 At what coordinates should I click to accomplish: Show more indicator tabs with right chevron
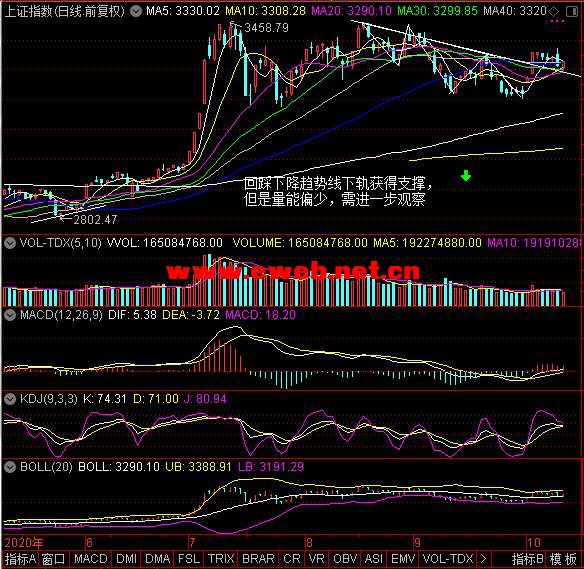(x=483, y=559)
